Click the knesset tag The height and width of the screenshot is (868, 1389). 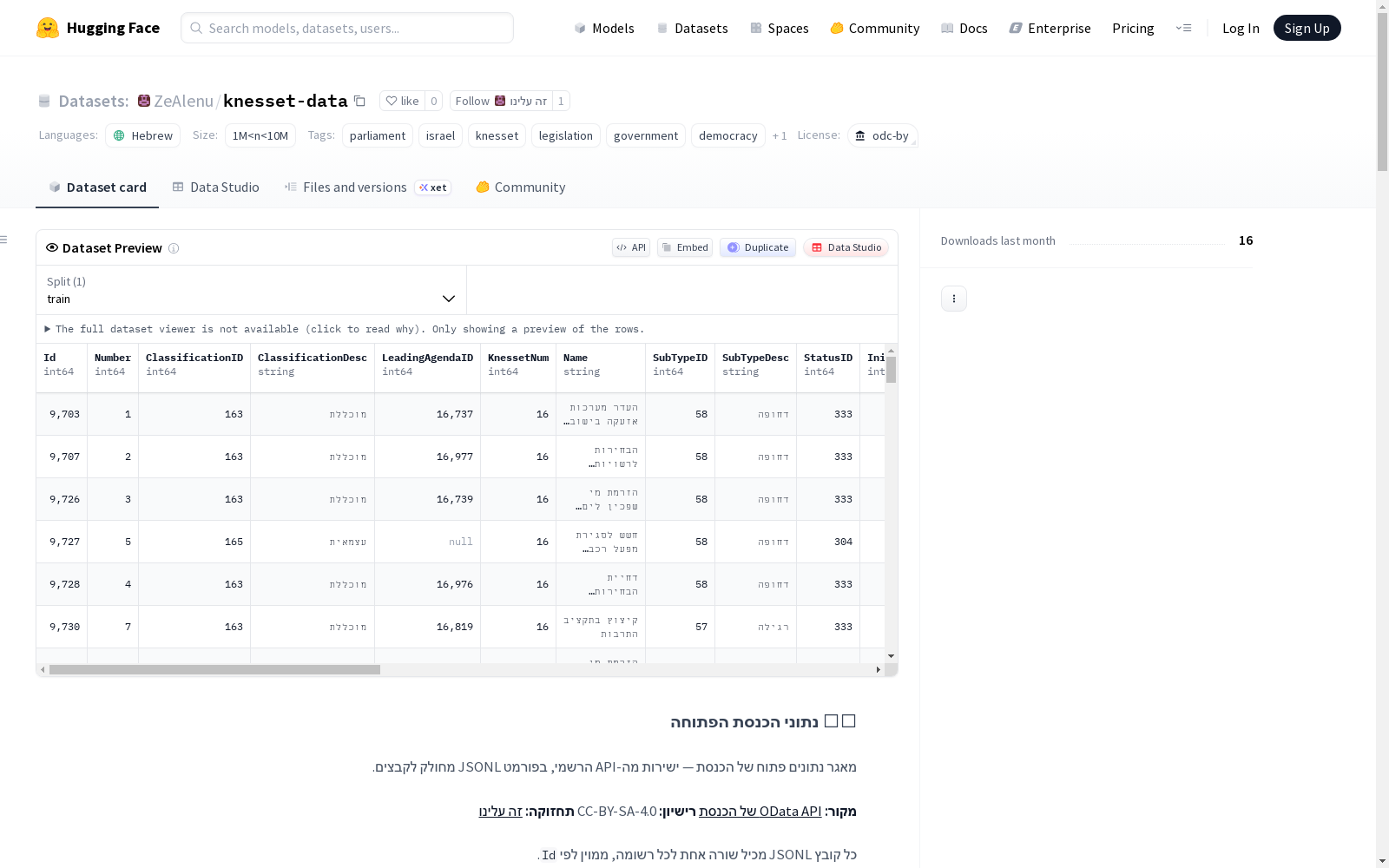pos(497,135)
